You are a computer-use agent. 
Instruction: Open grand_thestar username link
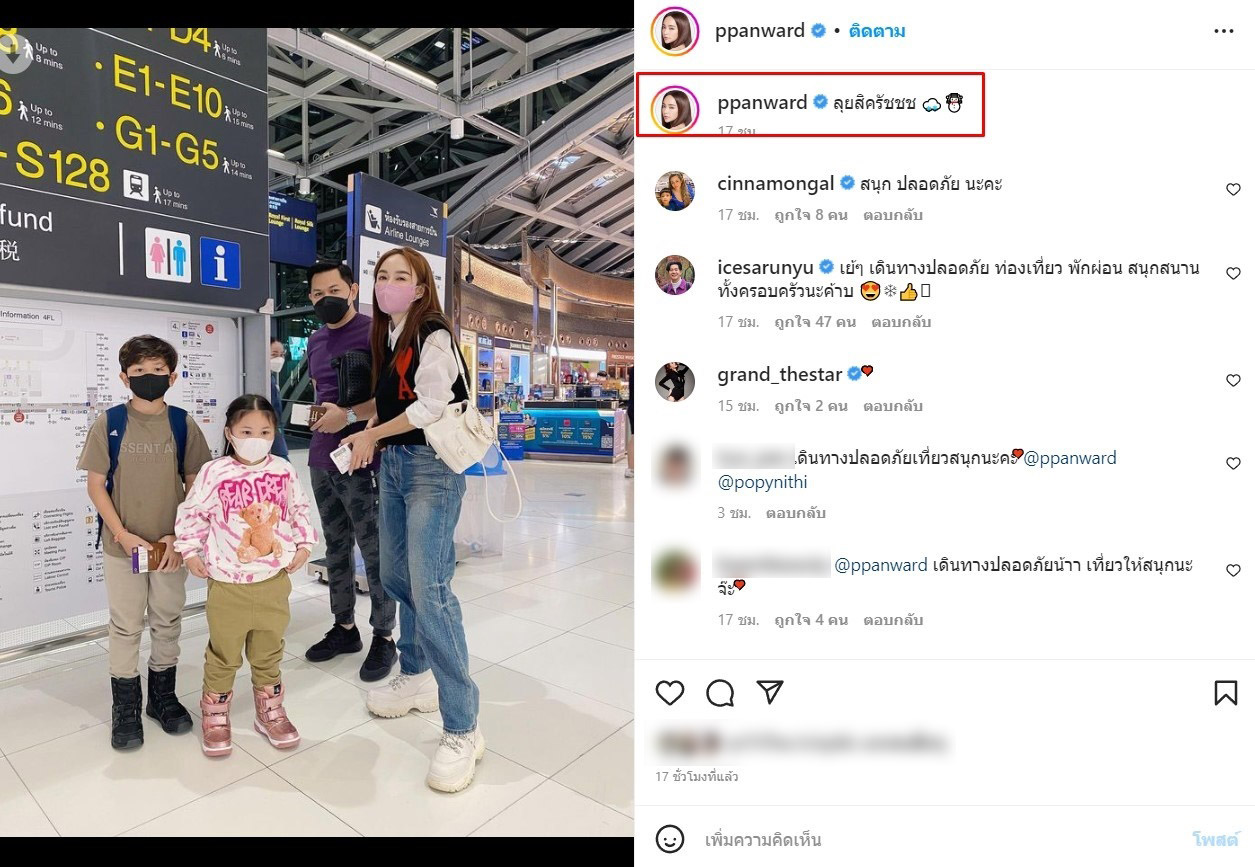pos(781,375)
